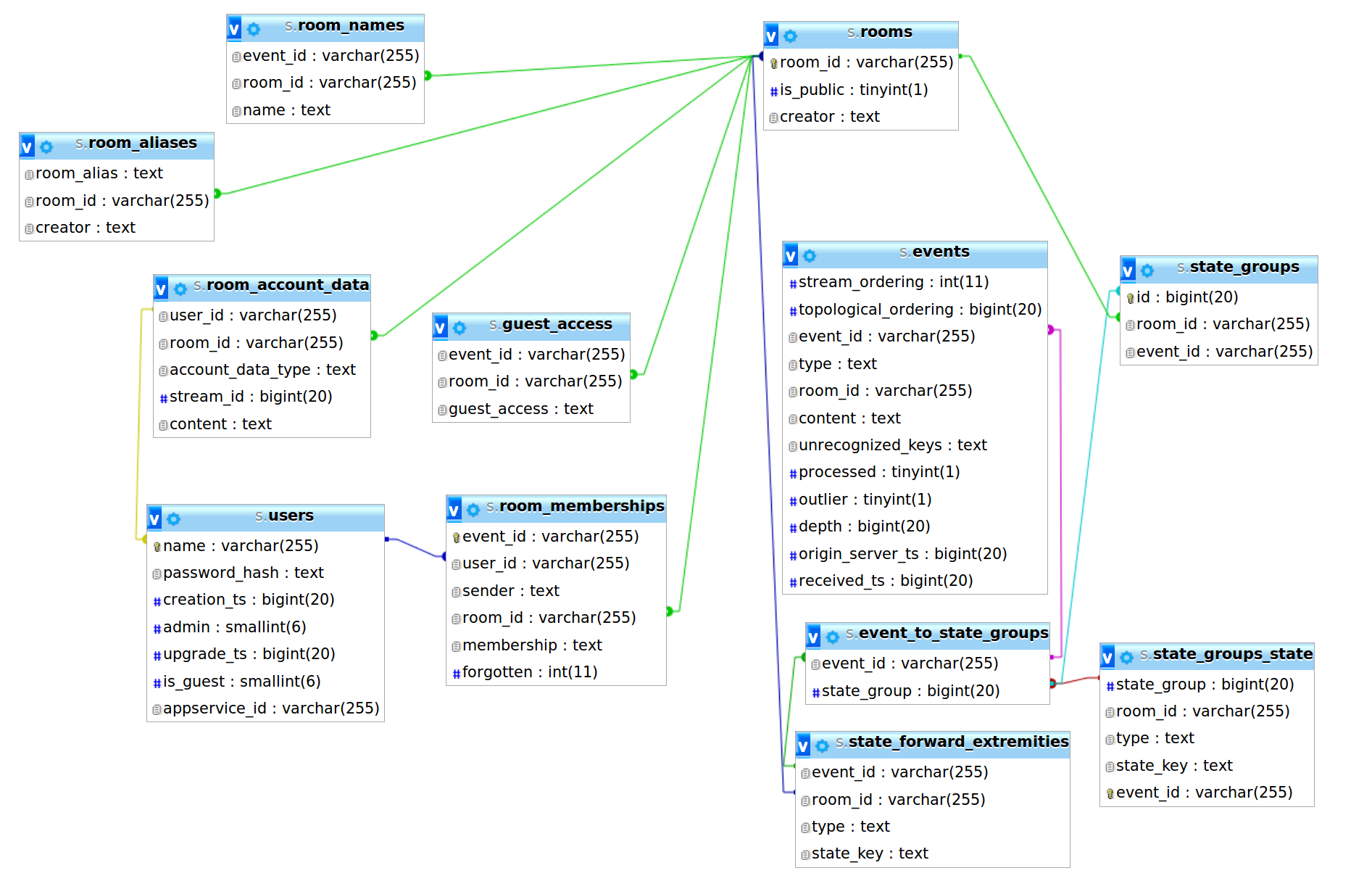This screenshot has width=1372, height=889.
Task: Click gear icon on state_groups table
Action: [1147, 270]
